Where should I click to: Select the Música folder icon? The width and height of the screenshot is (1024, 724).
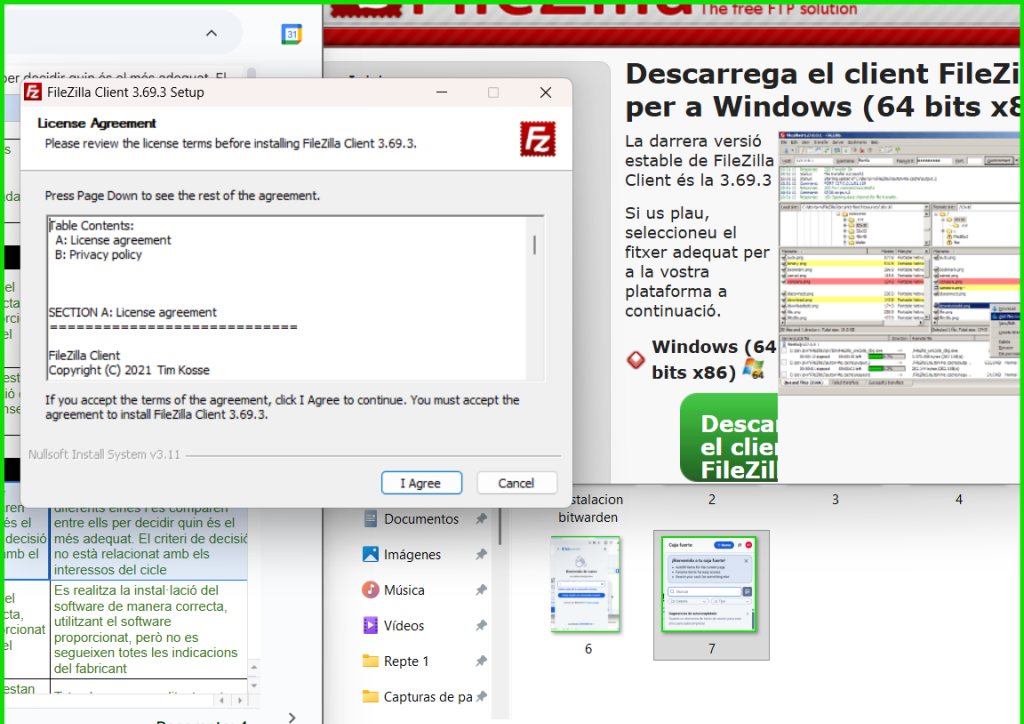[x=371, y=590]
